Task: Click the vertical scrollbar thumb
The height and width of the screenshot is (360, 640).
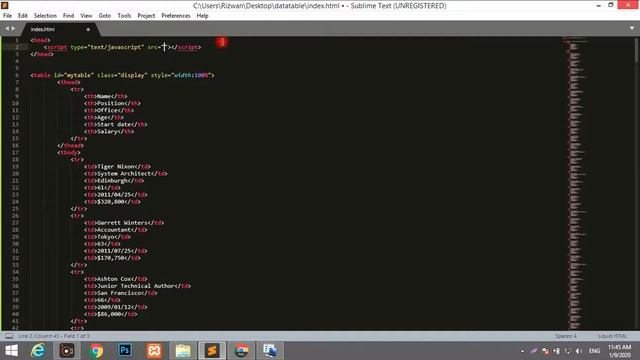Action: pyautogui.click(x=637, y=50)
